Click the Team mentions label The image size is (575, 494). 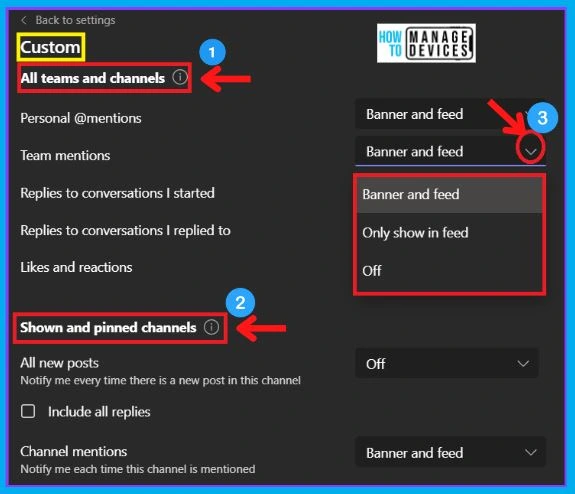[x=65, y=155]
